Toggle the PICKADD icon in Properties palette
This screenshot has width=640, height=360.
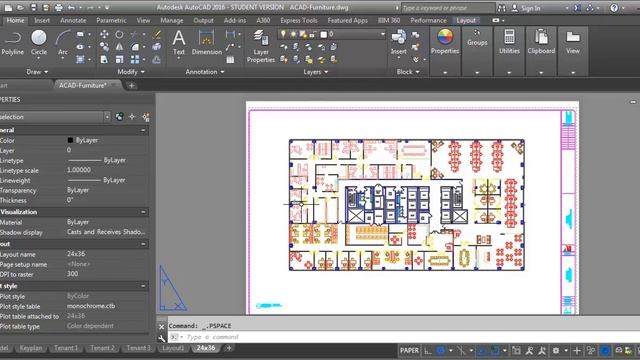point(119,117)
